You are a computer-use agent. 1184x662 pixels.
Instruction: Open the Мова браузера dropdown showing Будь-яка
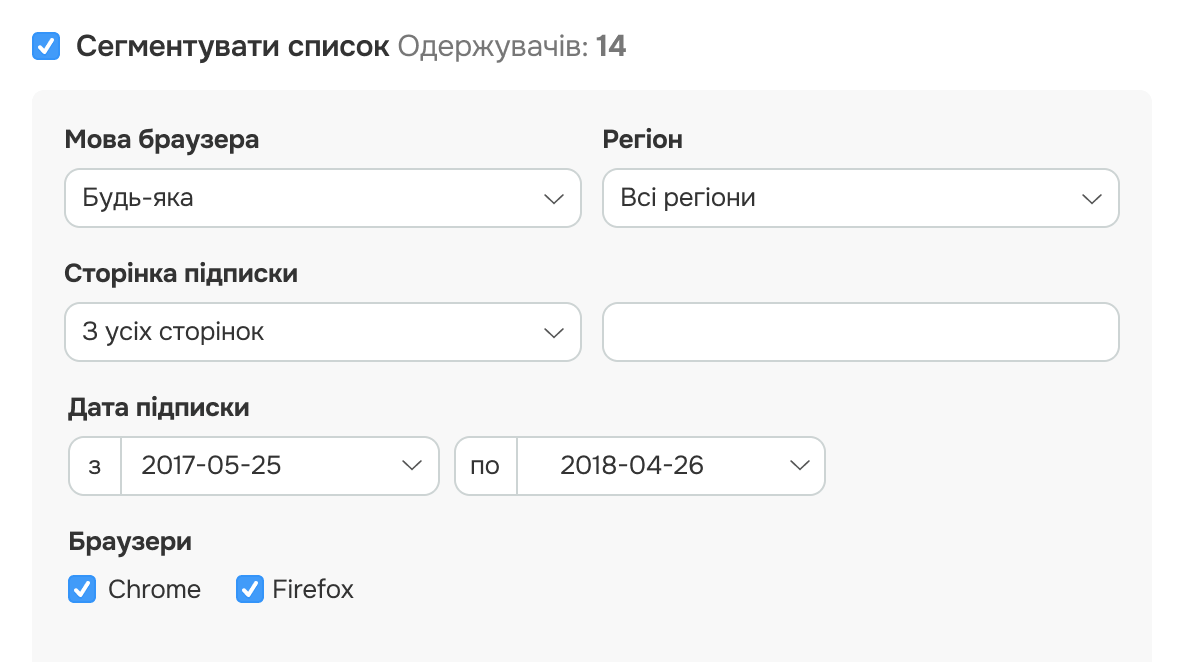coord(322,198)
